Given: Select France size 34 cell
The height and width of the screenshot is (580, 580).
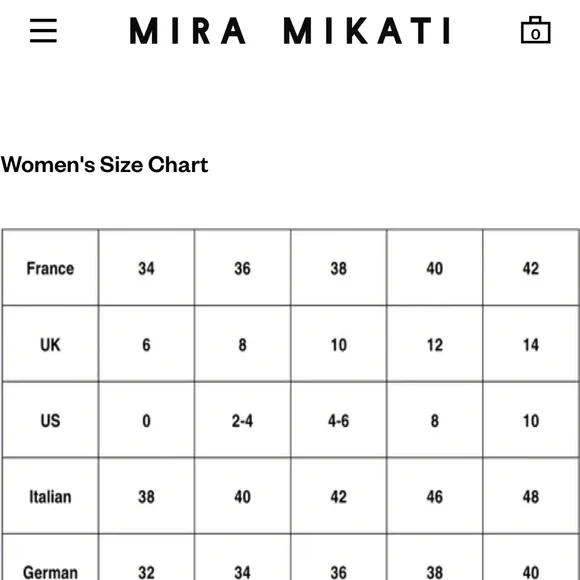Looking at the screenshot, I should (x=146, y=268).
